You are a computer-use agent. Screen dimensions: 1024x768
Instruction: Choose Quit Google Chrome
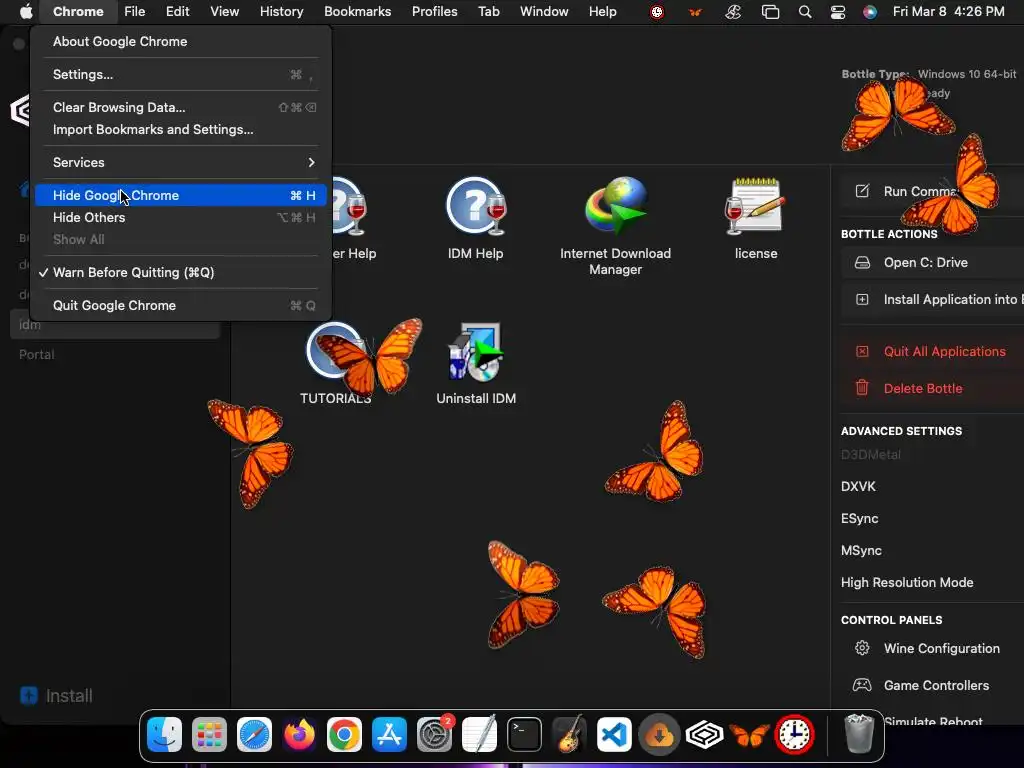(x=181, y=305)
